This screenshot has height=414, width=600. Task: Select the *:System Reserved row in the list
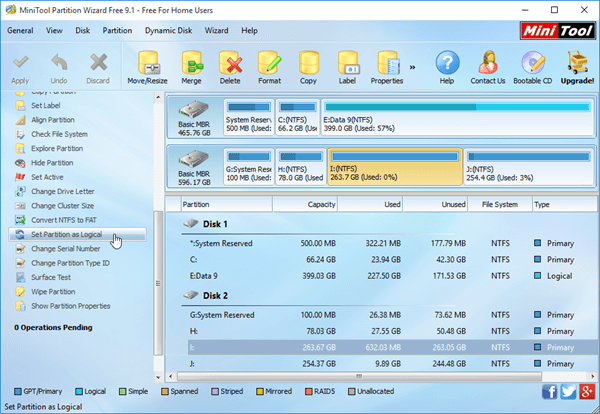click(x=381, y=243)
